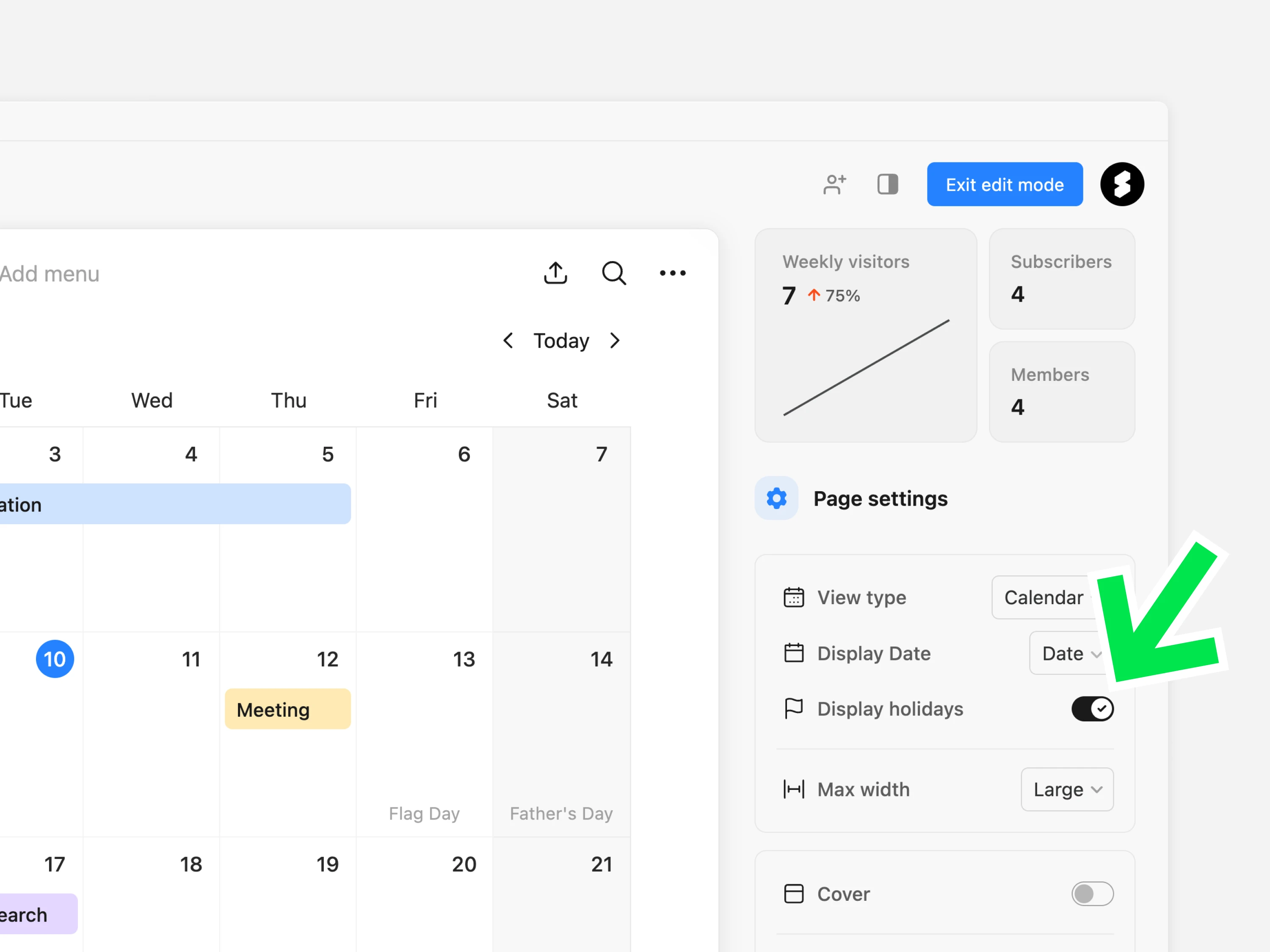Open search with magnifier icon
Viewport: 1270px width, 952px height.
[614, 273]
